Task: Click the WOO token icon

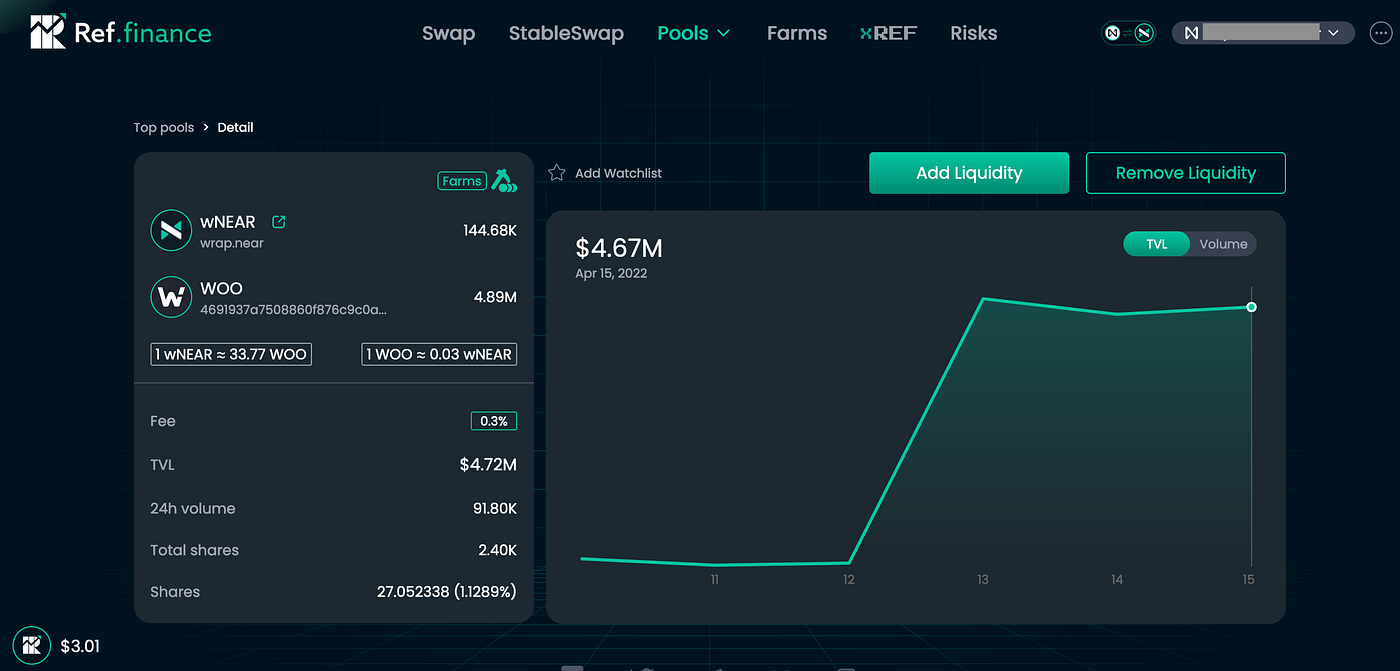Action: [x=171, y=297]
